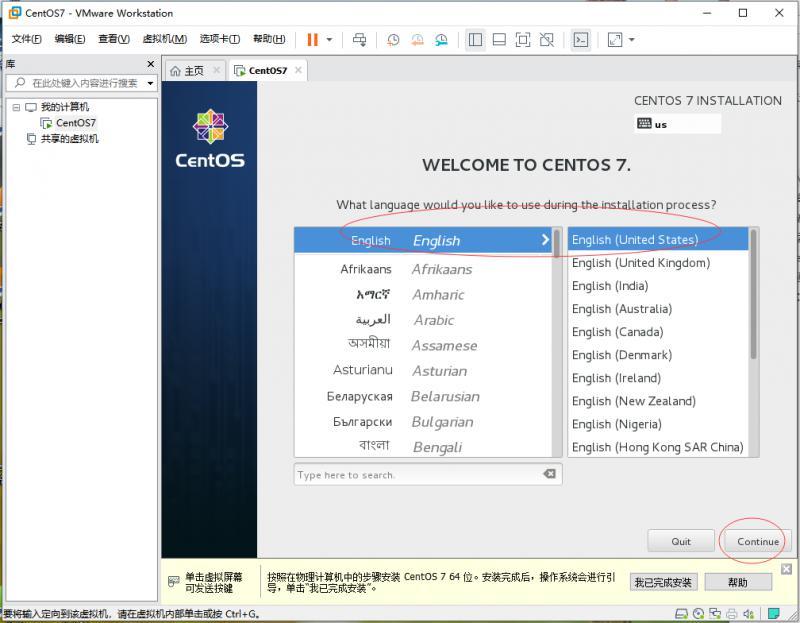This screenshot has width=800, height=623.
Task: Open the 帮助(H) menu
Action: pos(269,39)
